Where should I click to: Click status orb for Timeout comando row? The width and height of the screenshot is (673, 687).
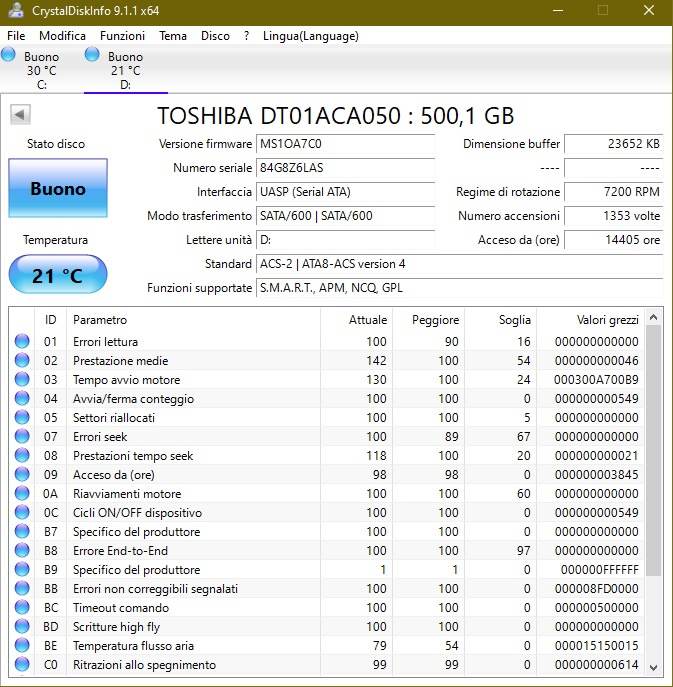pyautogui.click(x=22, y=607)
